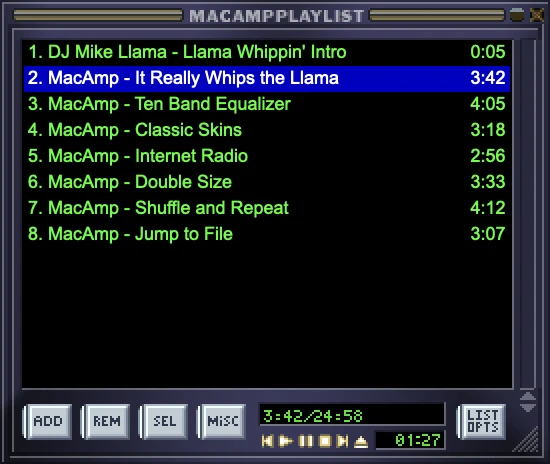
Task: Select track 2 It Really Whips the Llama
Action: (x=267, y=78)
